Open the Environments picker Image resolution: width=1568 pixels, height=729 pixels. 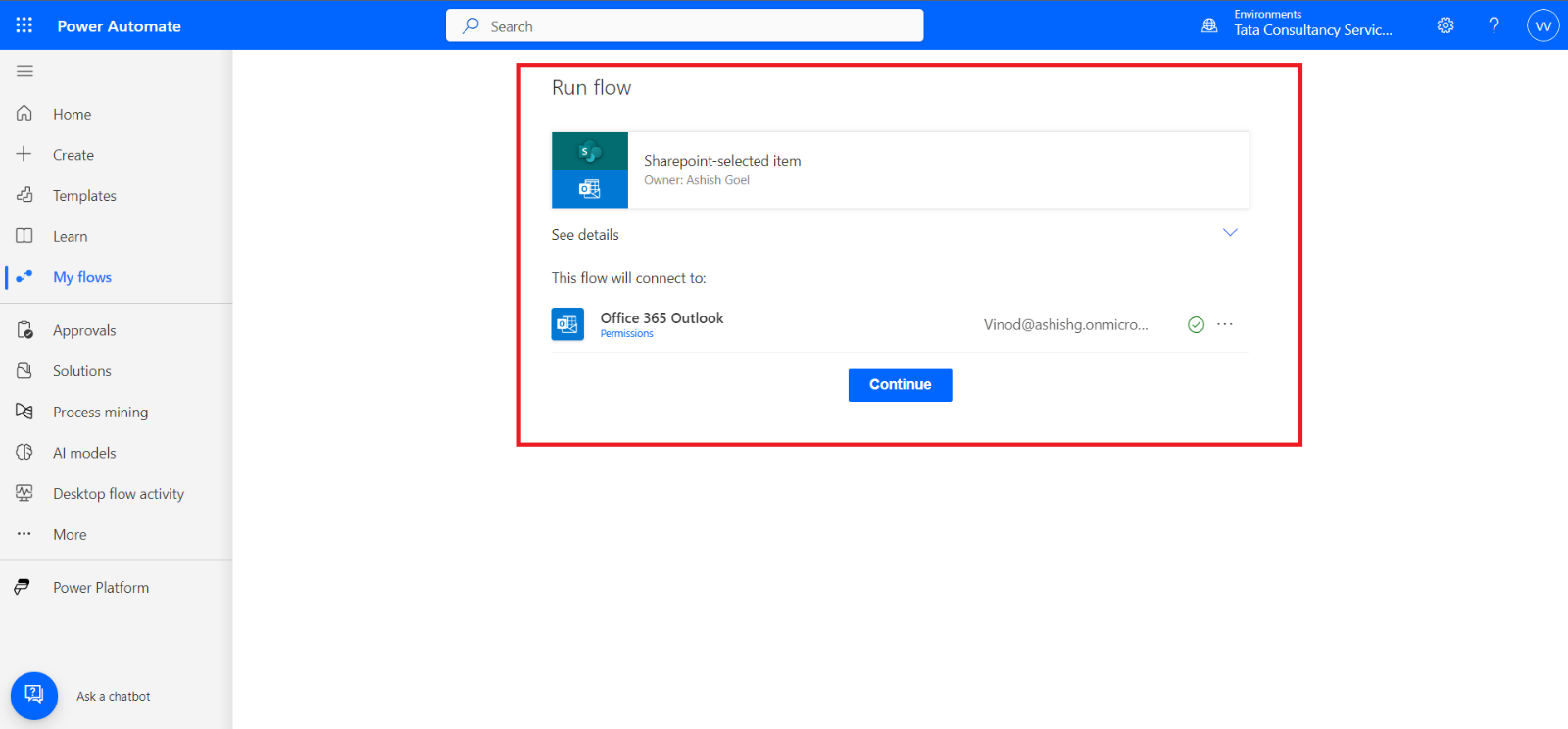[x=1298, y=25]
